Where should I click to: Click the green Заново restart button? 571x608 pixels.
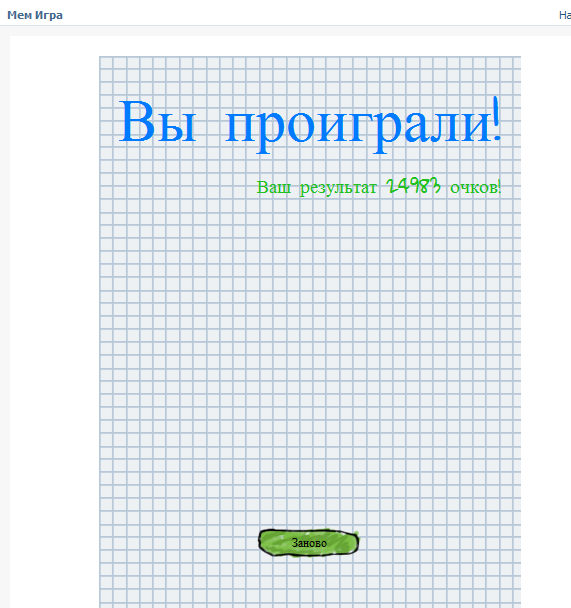coord(309,542)
